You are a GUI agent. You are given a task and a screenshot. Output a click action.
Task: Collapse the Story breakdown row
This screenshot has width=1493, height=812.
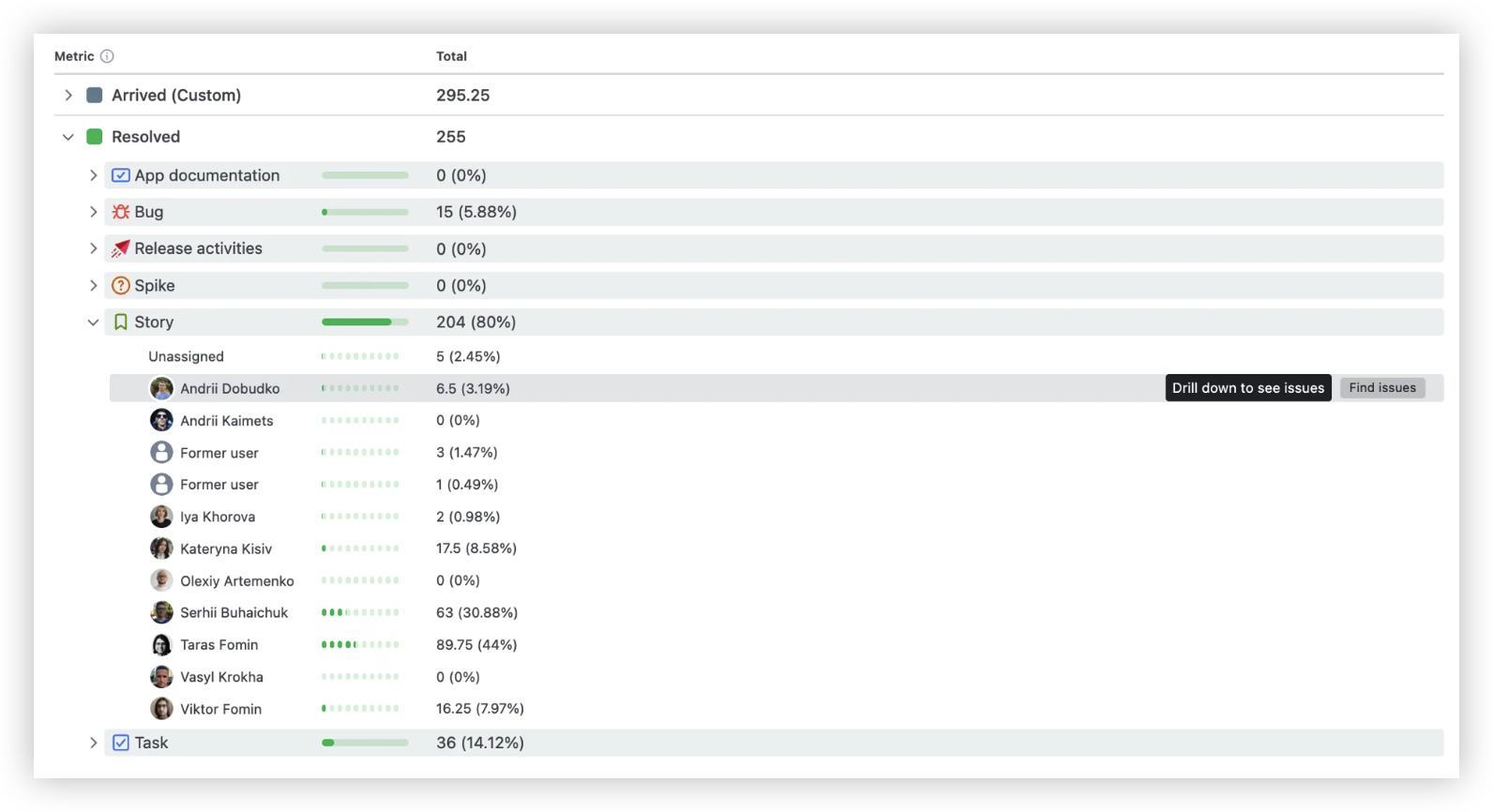click(93, 322)
